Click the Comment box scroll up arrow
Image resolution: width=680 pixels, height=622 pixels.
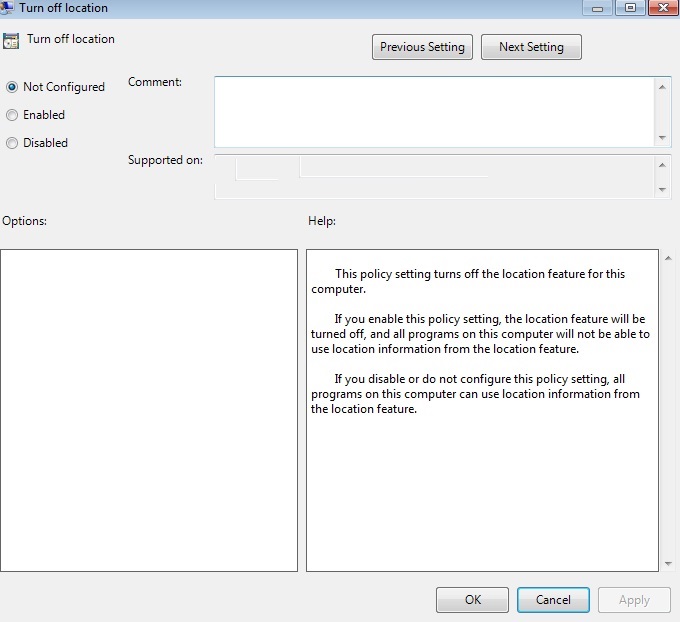662,87
